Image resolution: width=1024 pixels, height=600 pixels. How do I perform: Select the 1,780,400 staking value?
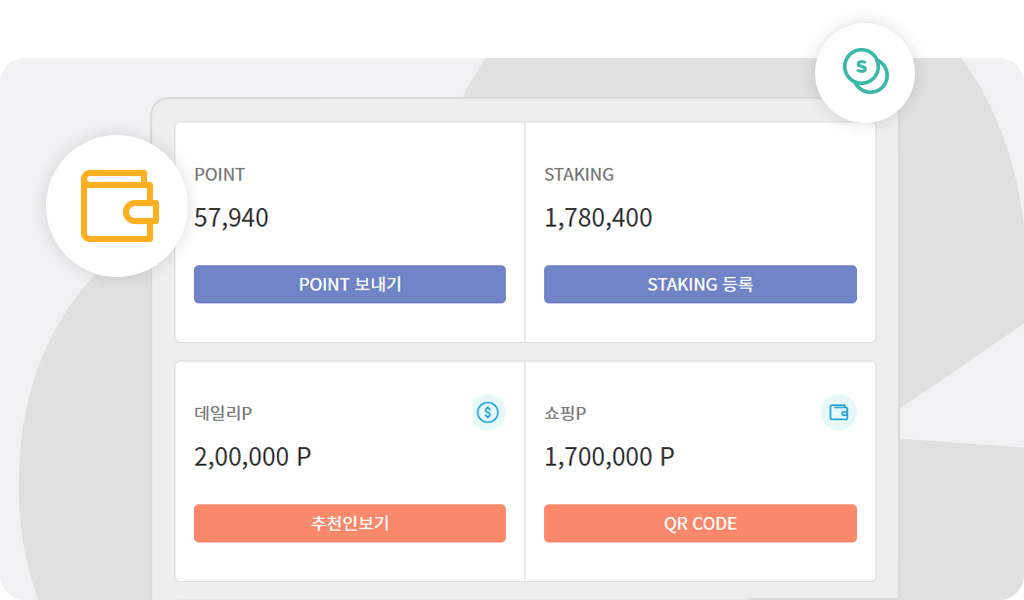[x=598, y=218]
